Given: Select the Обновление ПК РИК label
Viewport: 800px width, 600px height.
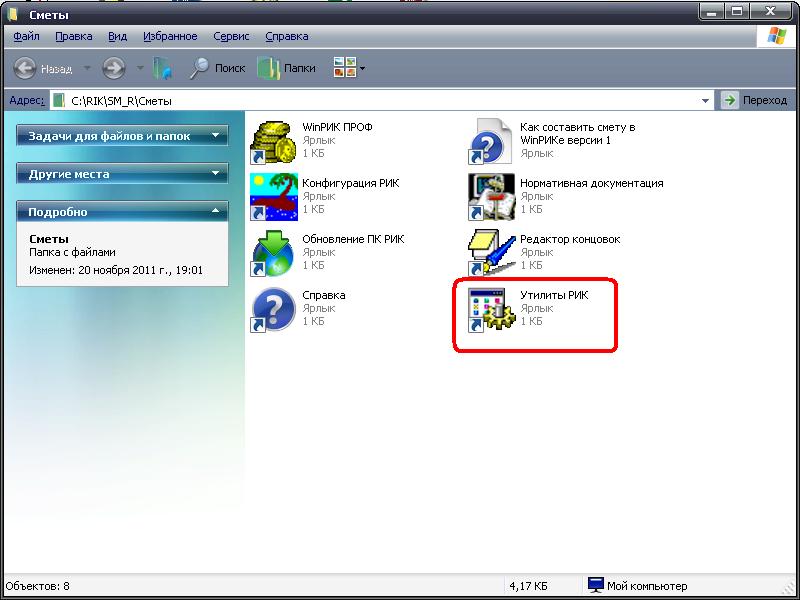Looking at the screenshot, I should click(x=353, y=239).
